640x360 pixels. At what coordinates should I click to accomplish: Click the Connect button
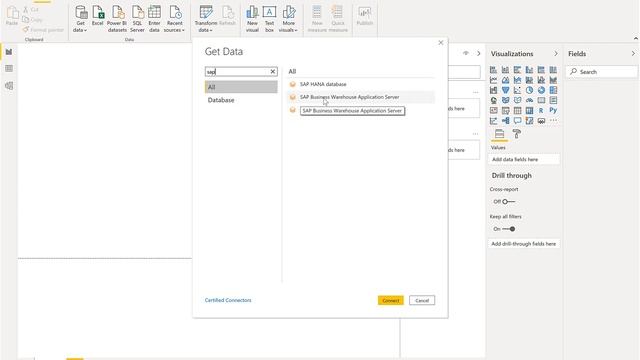coord(391,300)
